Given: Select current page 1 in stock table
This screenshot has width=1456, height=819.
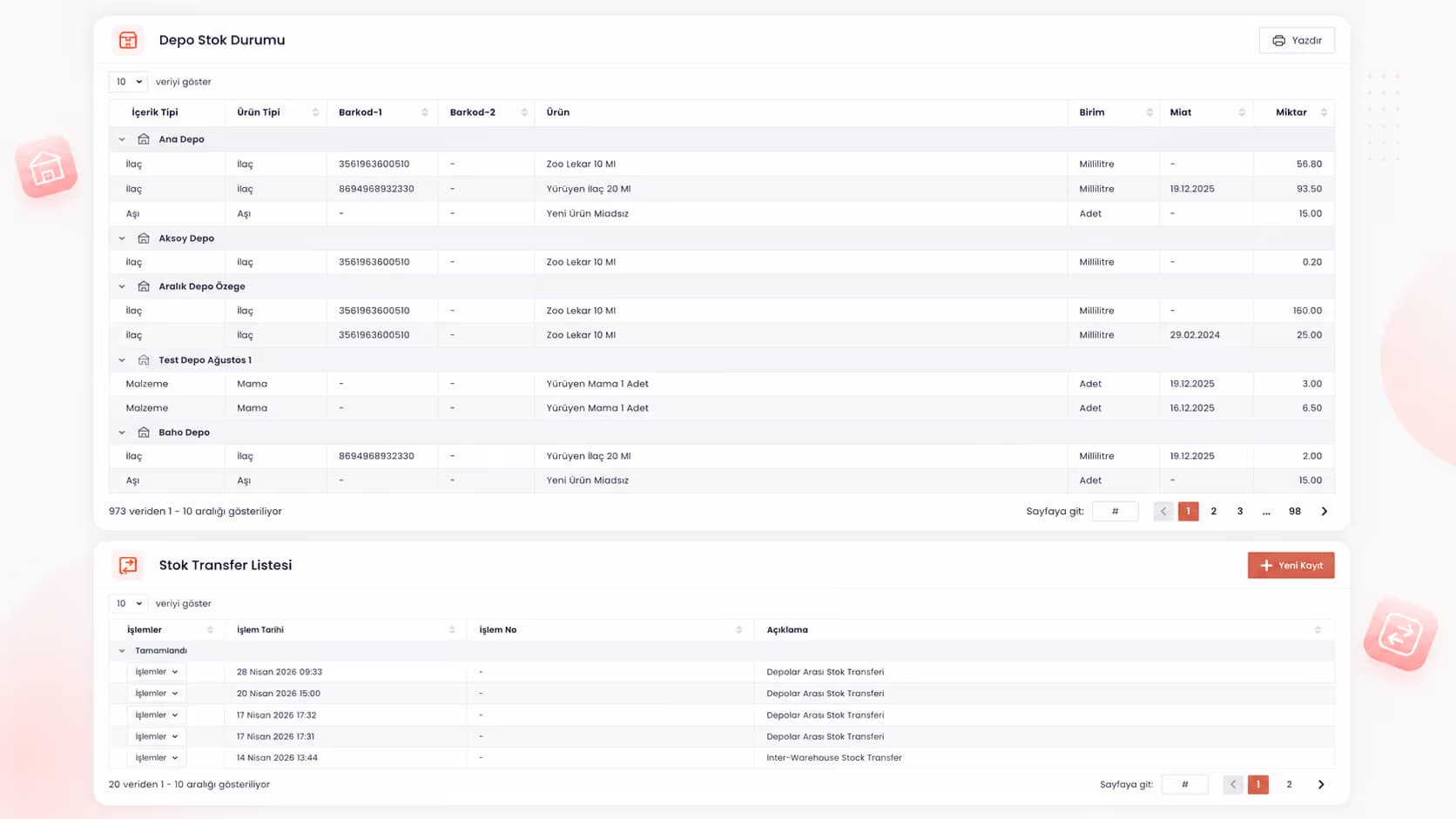Looking at the screenshot, I should (x=1189, y=512).
